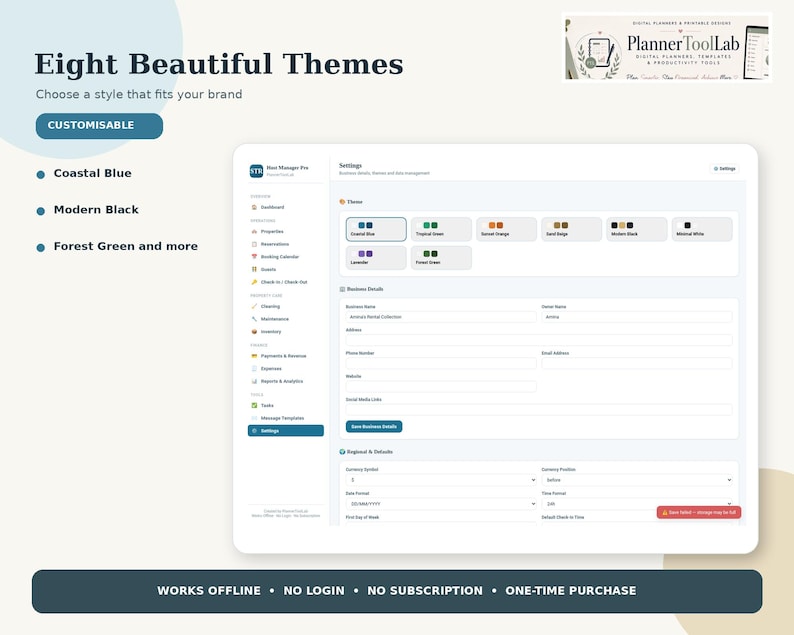Screen dimensions: 794x635
Task: Open Booking Calendar via its calendar icon
Action: pyautogui.click(x=254, y=257)
